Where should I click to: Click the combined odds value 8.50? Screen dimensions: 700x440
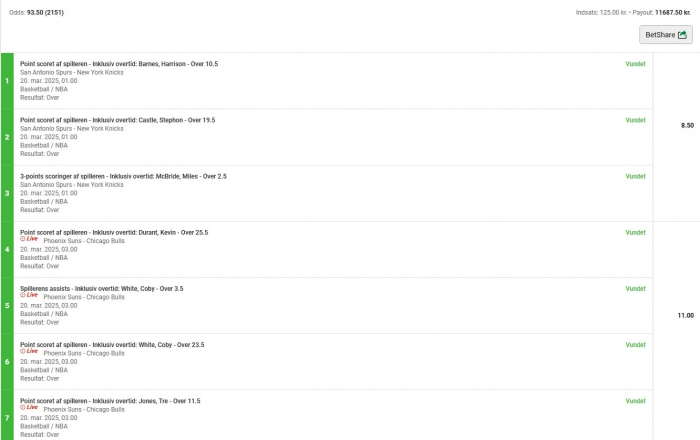click(688, 125)
